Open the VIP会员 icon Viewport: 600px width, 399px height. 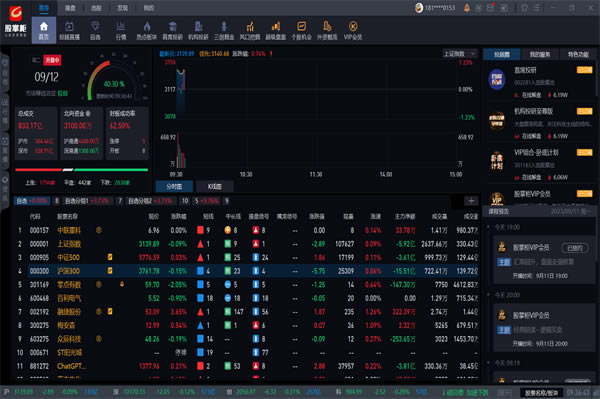[x=353, y=30]
